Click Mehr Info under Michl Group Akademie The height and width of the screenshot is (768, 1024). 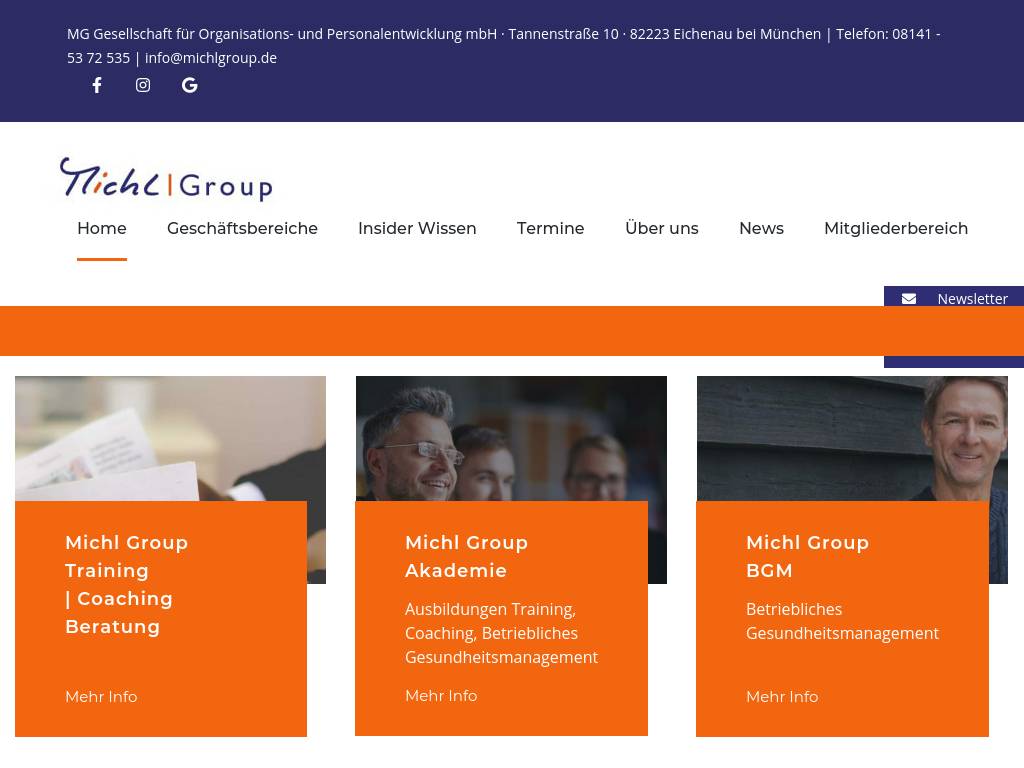[441, 696]
